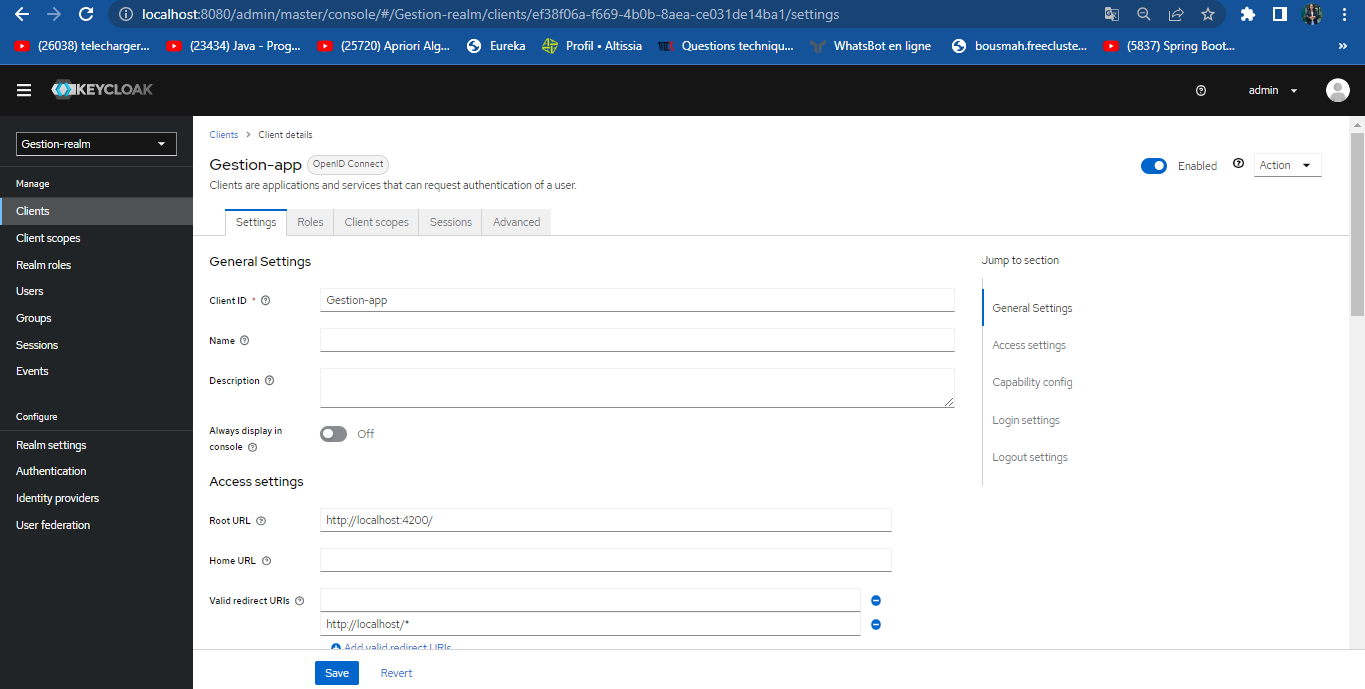Switch to the Roles tab
Viewport: 1365px width, 689px height.
(x=309, y=222)
